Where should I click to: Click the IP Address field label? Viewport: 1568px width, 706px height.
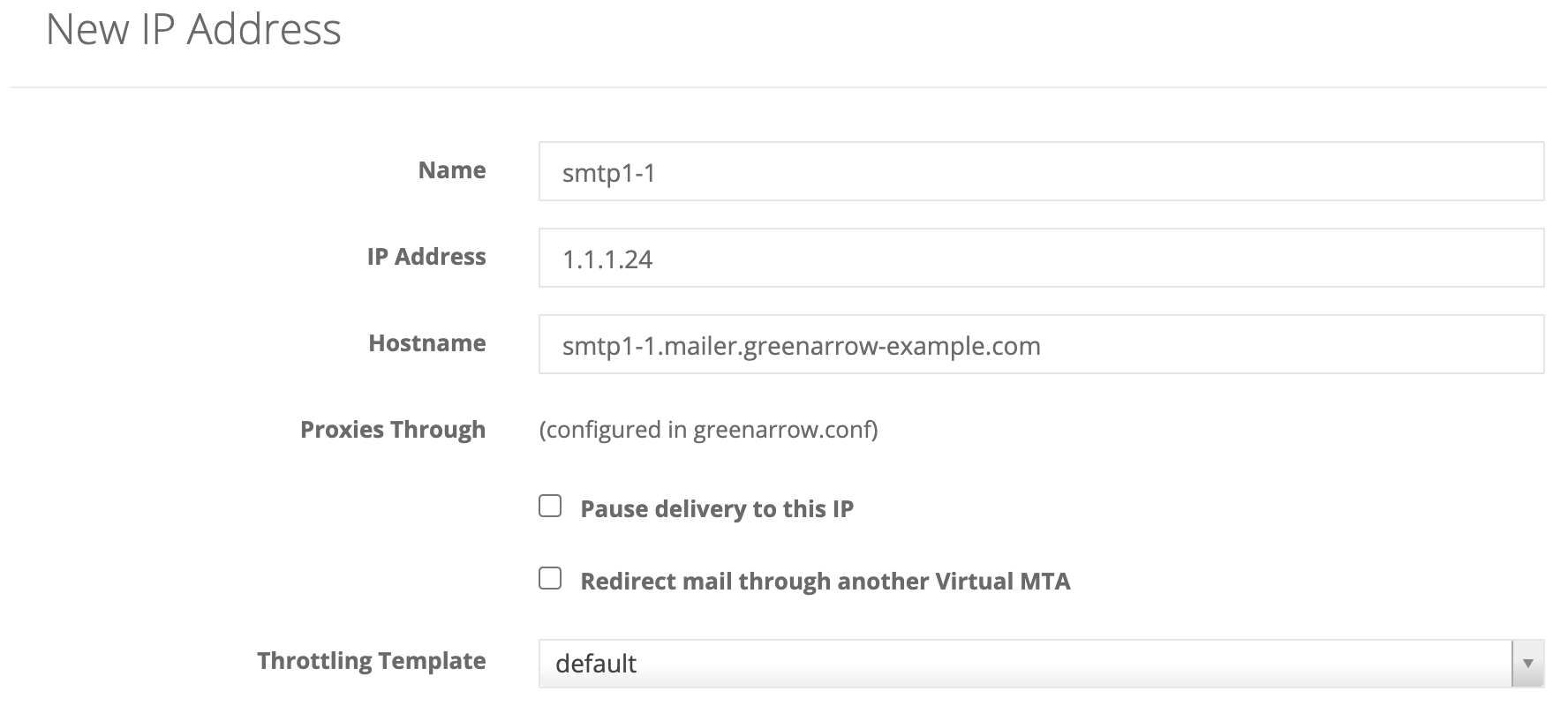point(426,257)
